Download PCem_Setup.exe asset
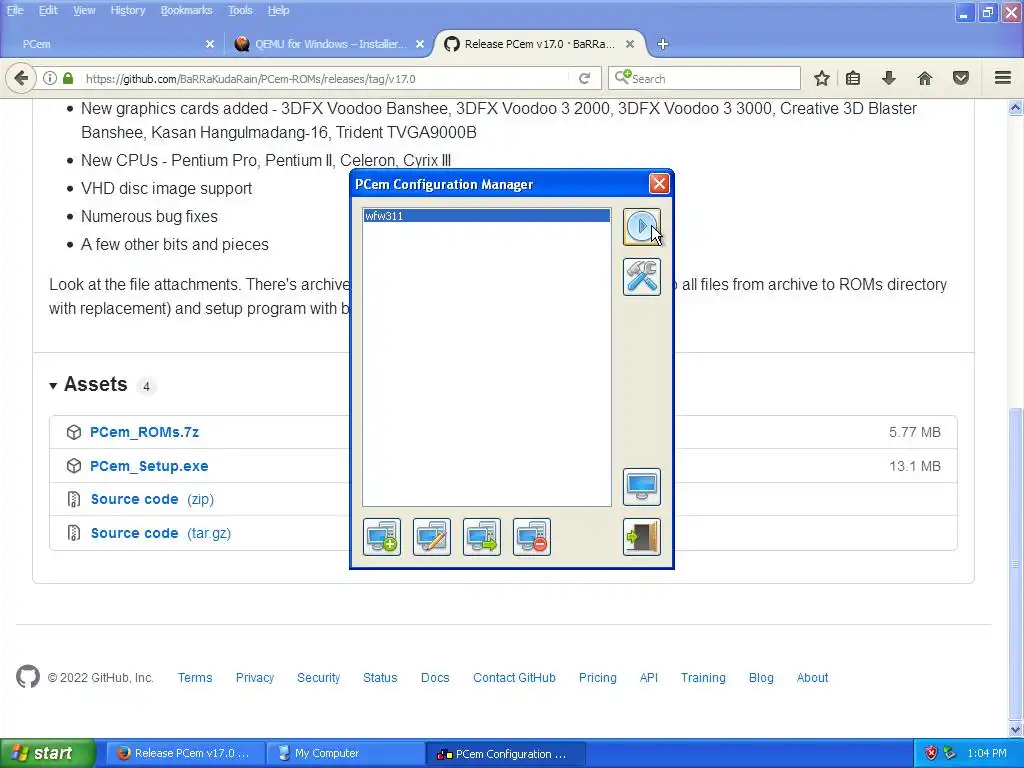1024x768 pixels. [x=149, y=466]
